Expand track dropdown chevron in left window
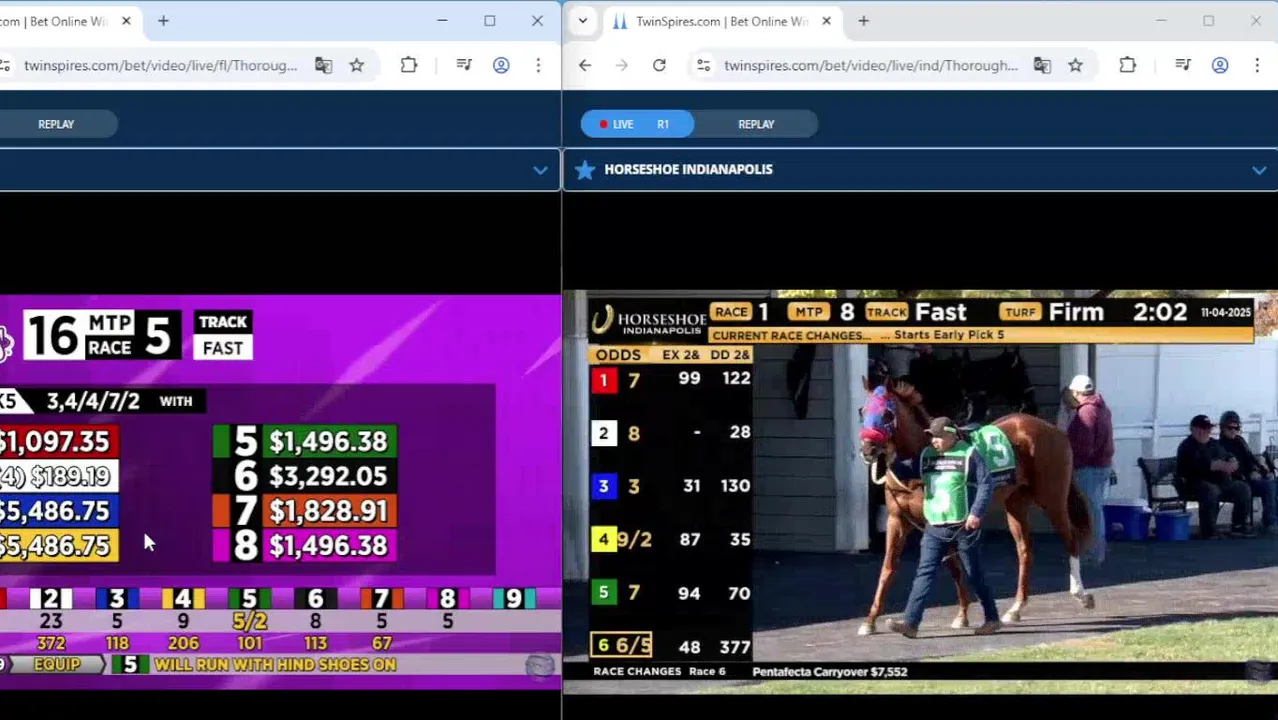The width and height of the screenshot is (1278, 720). click(540, 170)
